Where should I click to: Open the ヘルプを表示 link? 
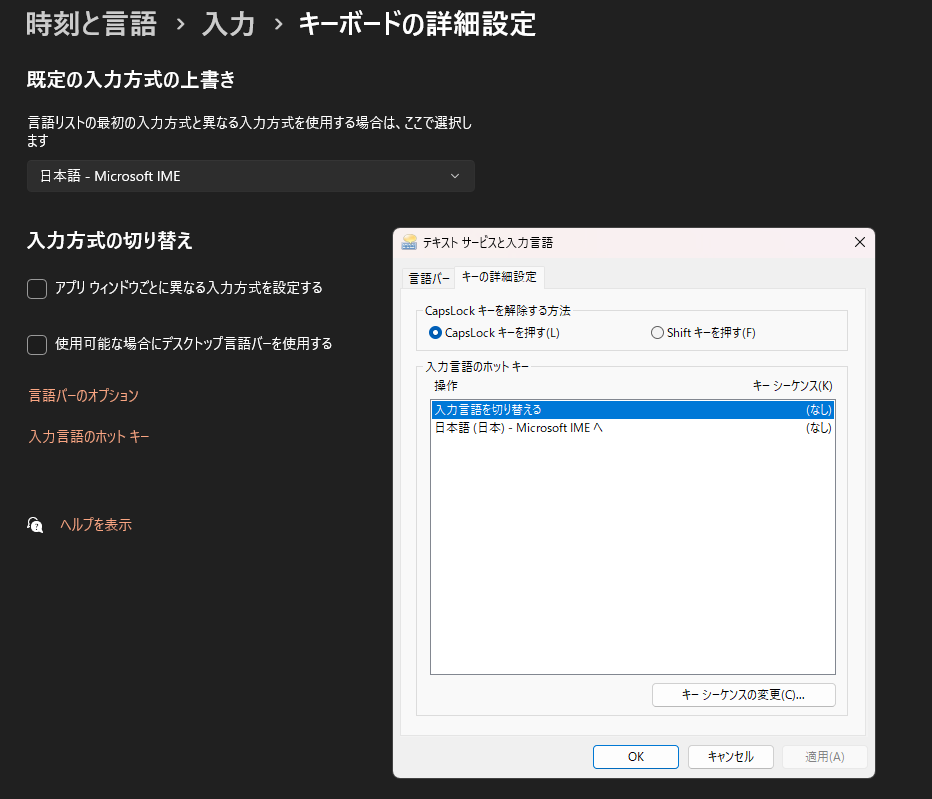click(96, 524)
